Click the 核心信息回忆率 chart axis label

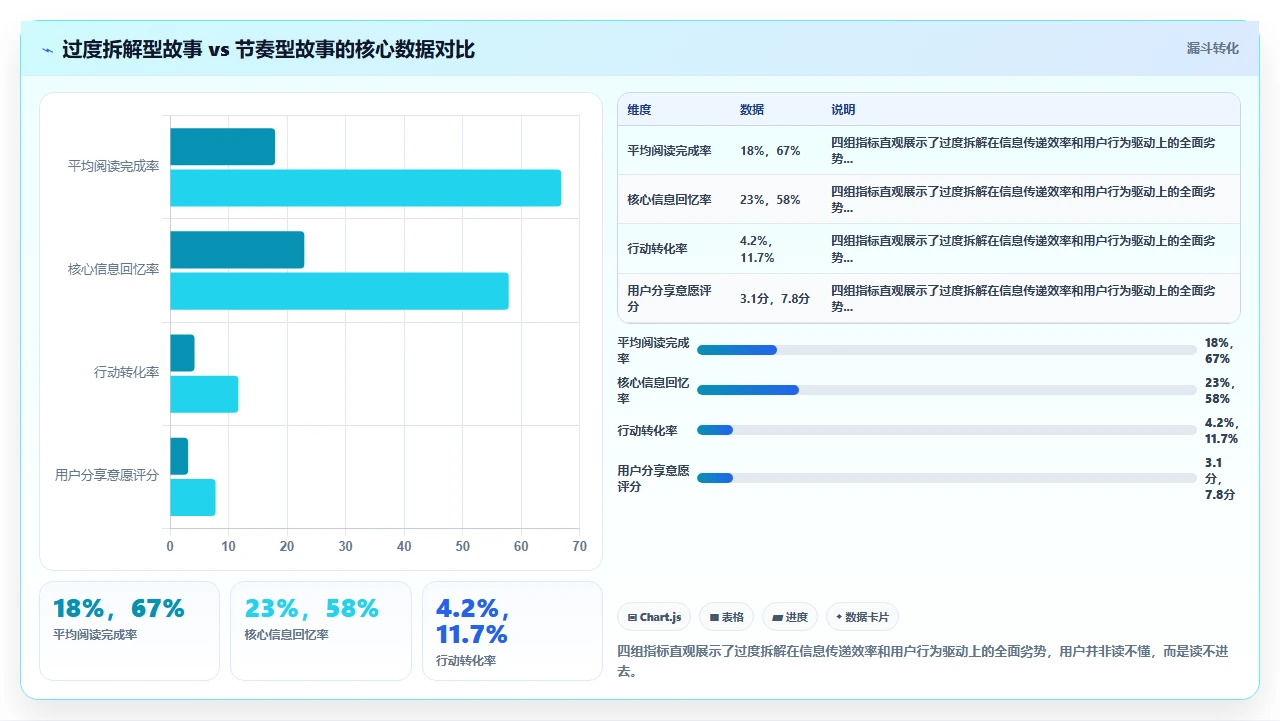click(x=113, y=270)
